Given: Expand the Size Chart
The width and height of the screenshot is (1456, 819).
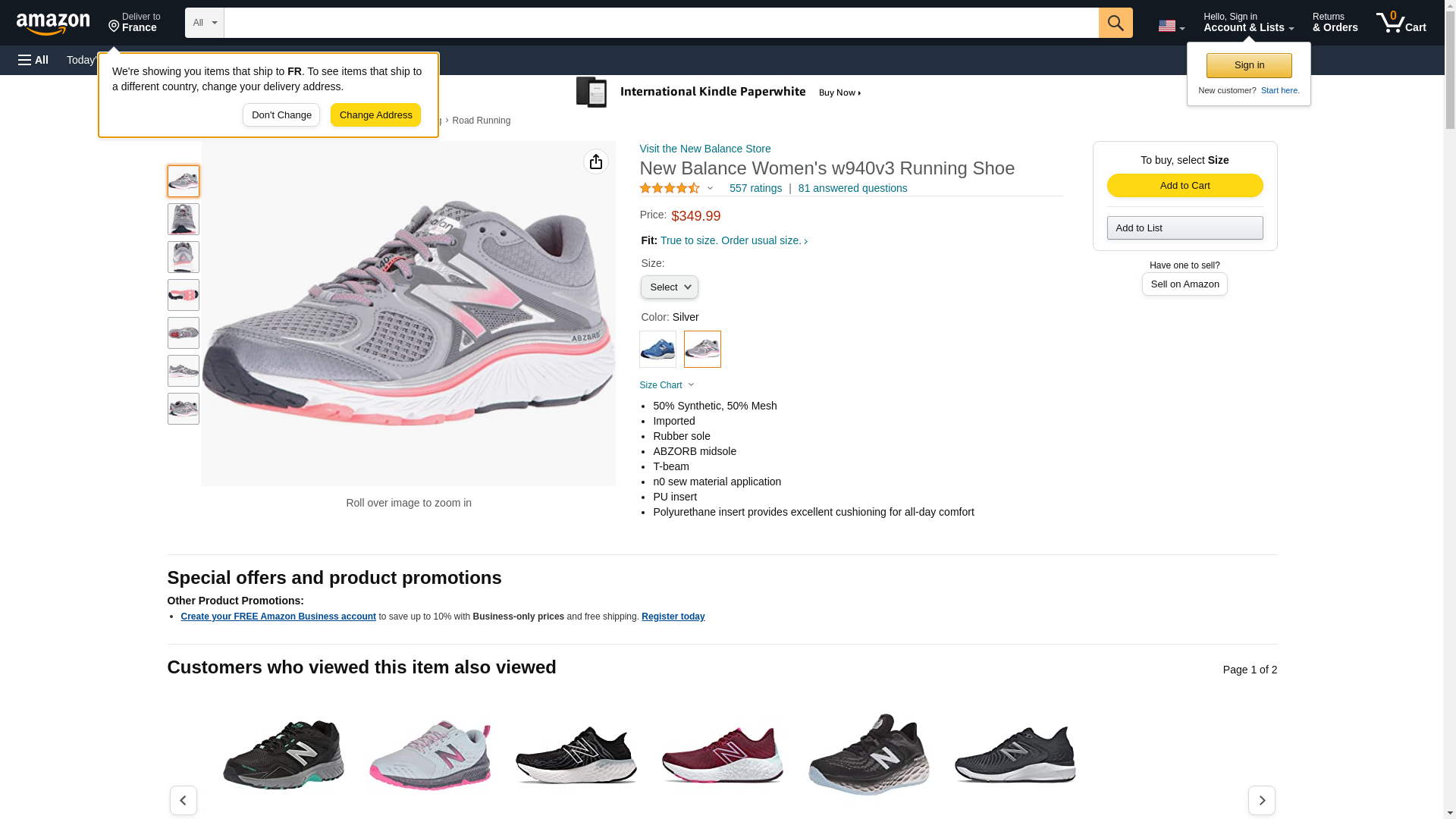Looking at the screenshot, I should (x=667, y=385).
